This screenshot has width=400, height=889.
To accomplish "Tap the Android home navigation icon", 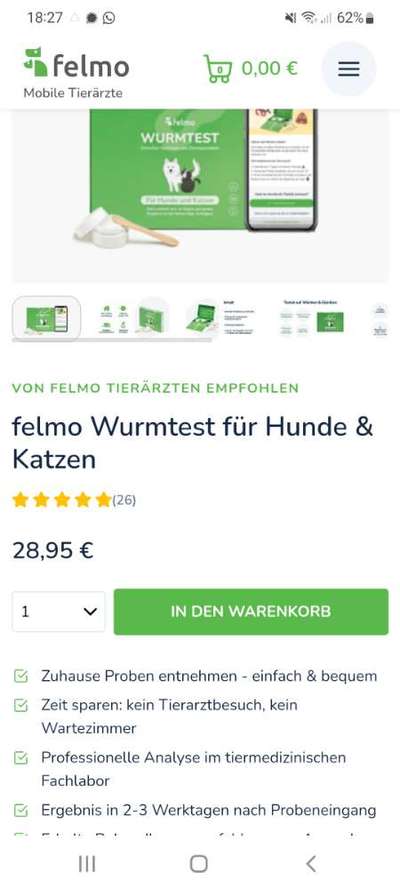I will click(x=199, y=863).
